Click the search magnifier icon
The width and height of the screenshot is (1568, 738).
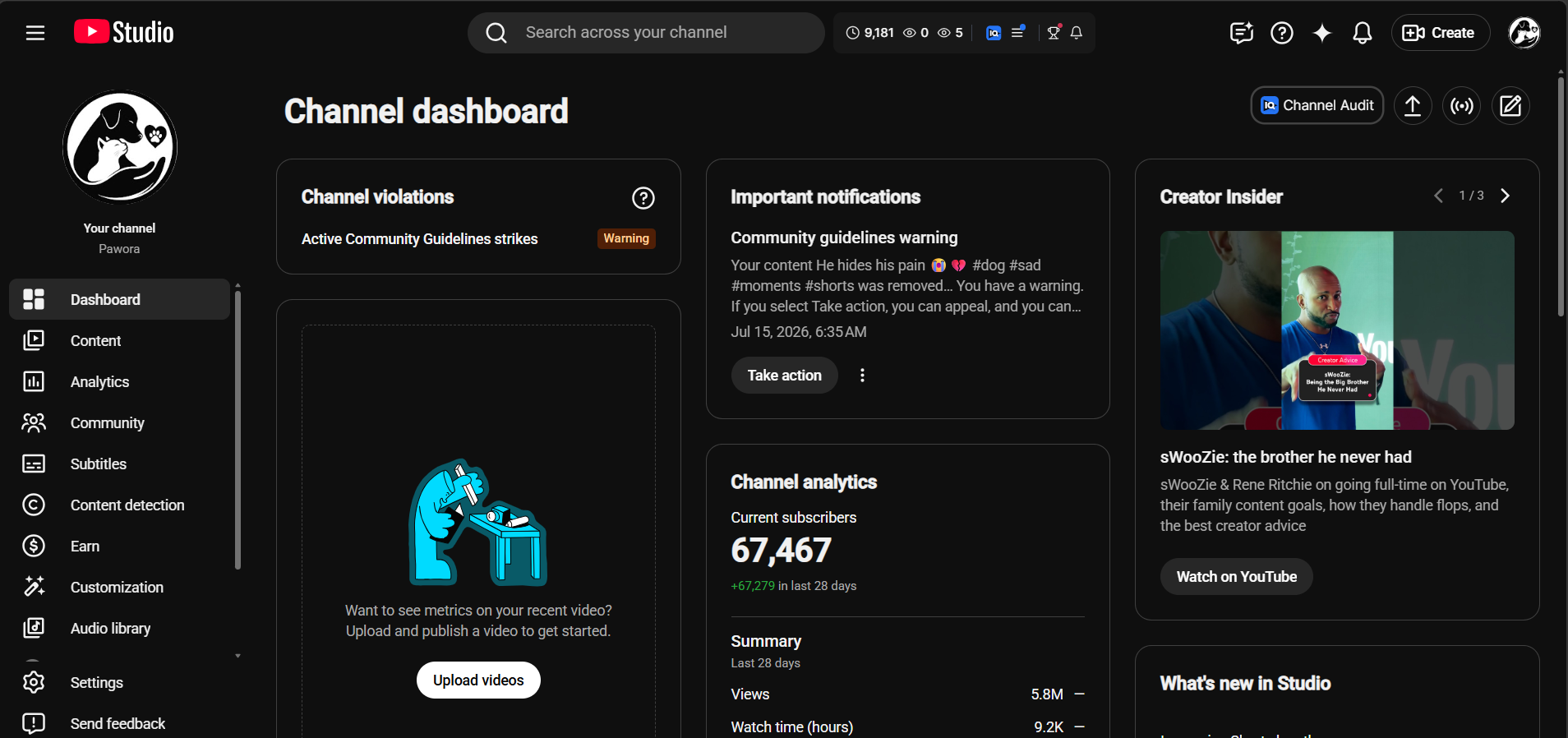click(496, 33)
